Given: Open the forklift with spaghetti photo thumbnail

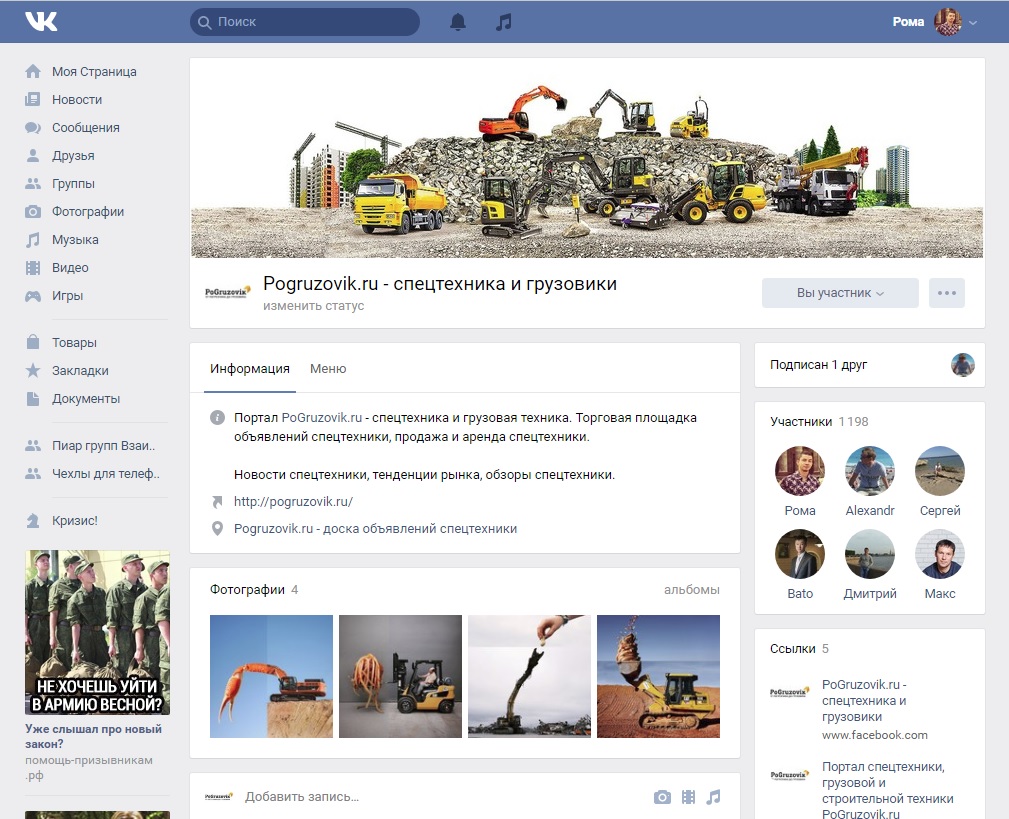Looking at the screenshot, I should [400, 676].
